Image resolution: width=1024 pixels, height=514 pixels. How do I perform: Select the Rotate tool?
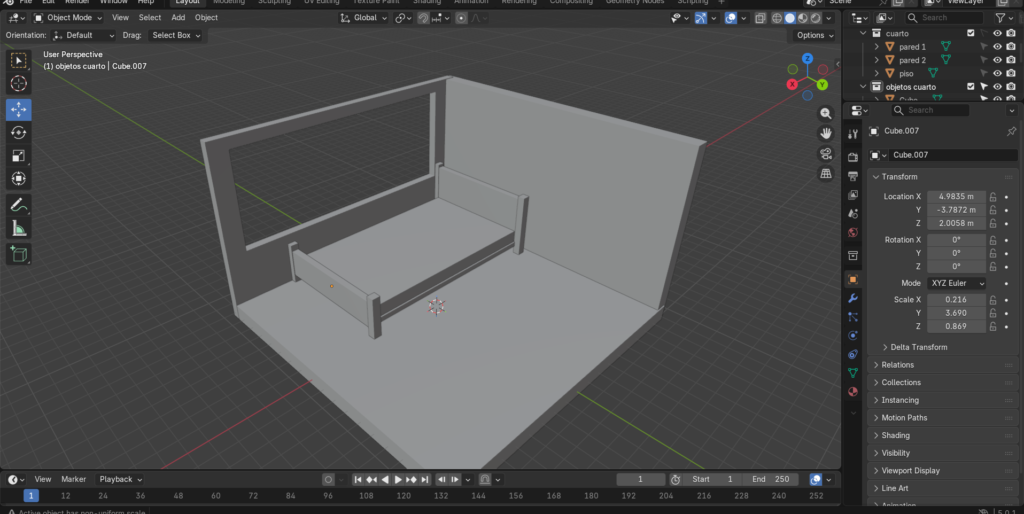pos(18,132)
